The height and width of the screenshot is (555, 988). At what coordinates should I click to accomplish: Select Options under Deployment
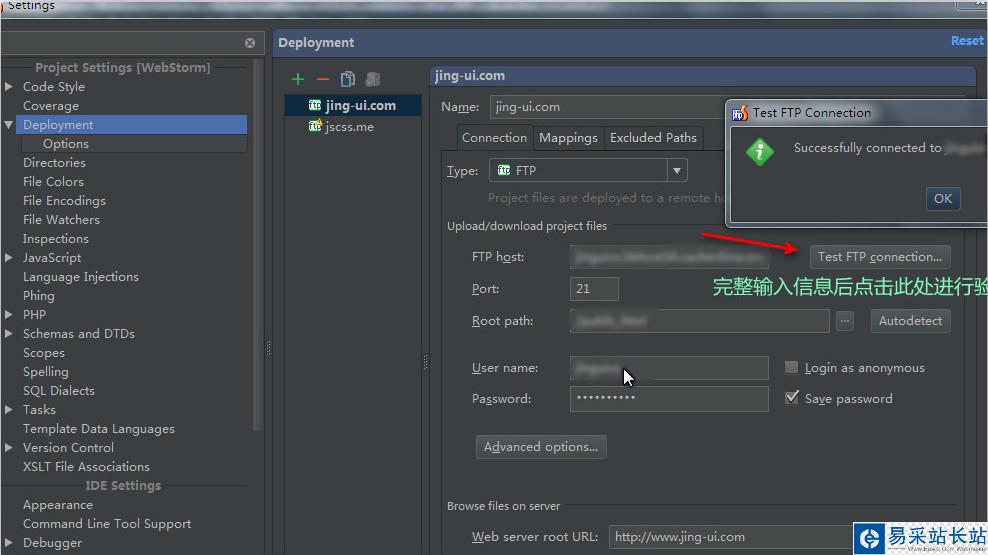coord(66,144)
